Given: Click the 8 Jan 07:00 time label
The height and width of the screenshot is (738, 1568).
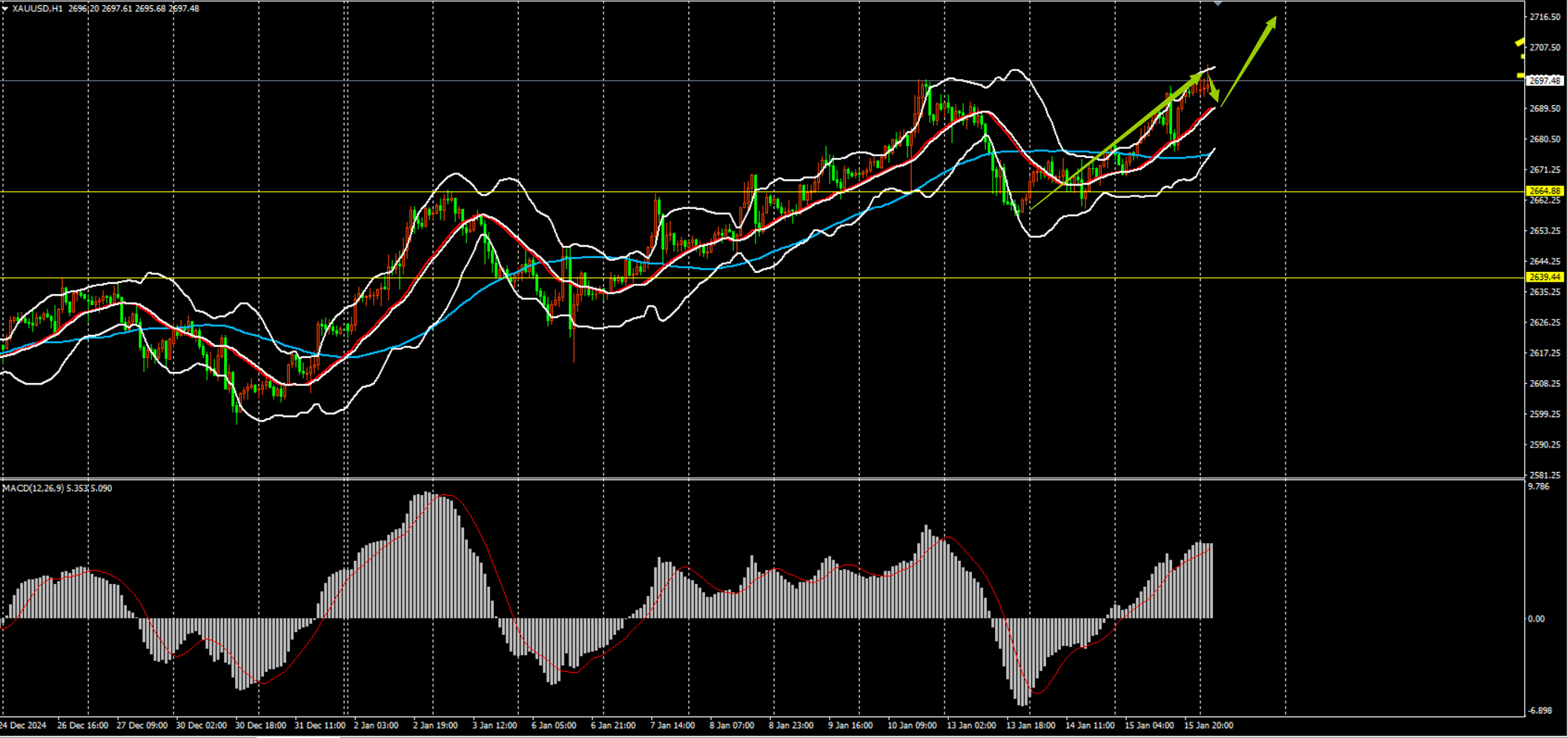Looking at the screenshot, I should [x=732, y=725].
